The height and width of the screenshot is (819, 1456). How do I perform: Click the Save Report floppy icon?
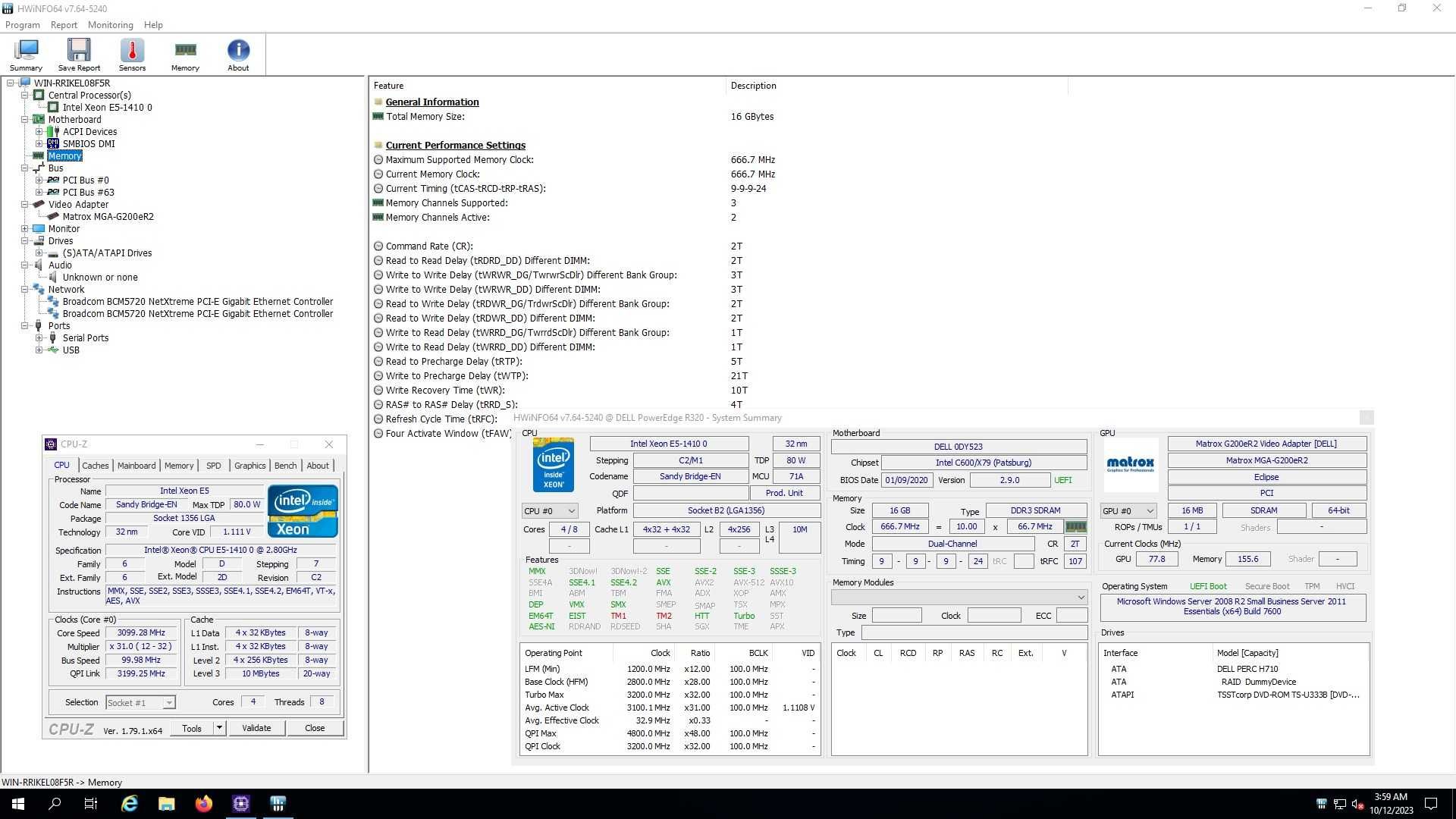point(79,55)
